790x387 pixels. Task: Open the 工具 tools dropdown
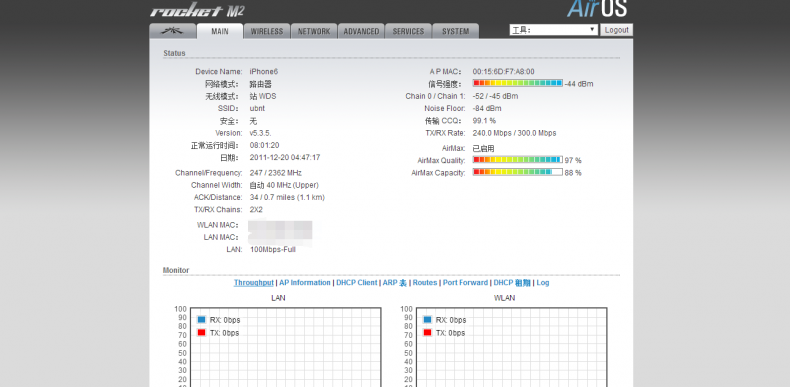pos(554,30)
